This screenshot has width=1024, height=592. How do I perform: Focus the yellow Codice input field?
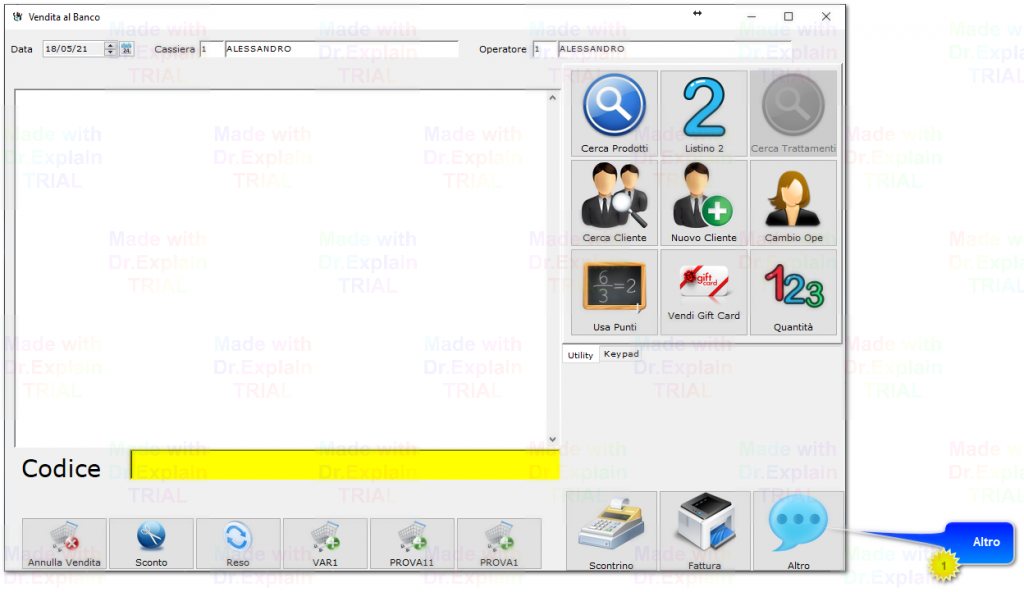tap(343, 465)
